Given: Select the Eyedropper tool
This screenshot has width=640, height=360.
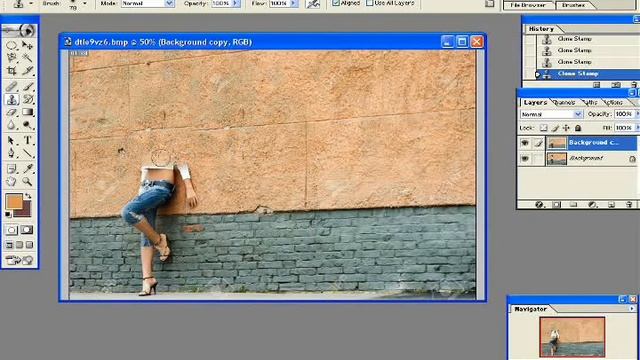Looking at the screenshot, I should (27, 168).
